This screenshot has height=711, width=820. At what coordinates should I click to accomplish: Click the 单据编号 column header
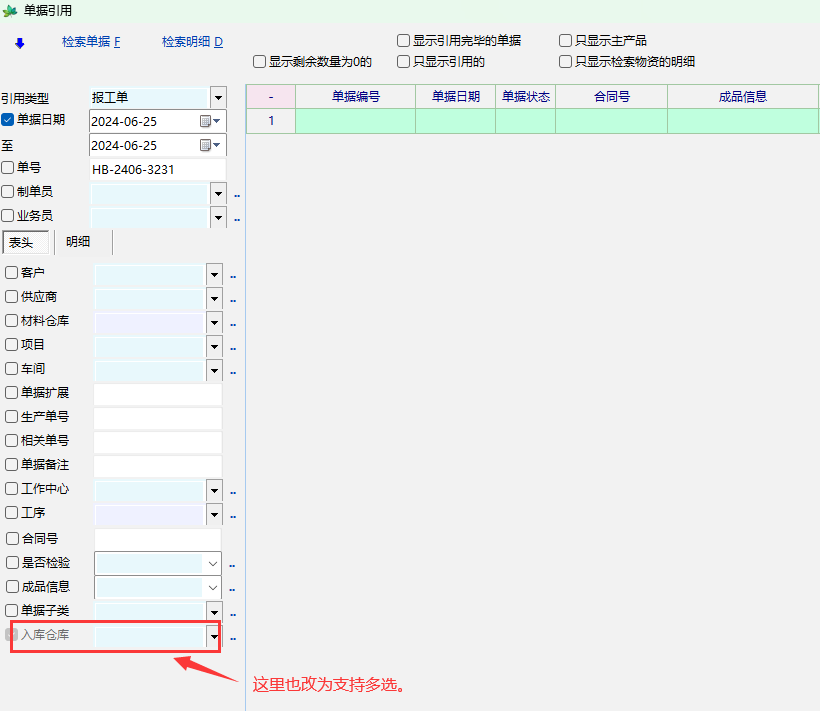click(x=355, y=97)
